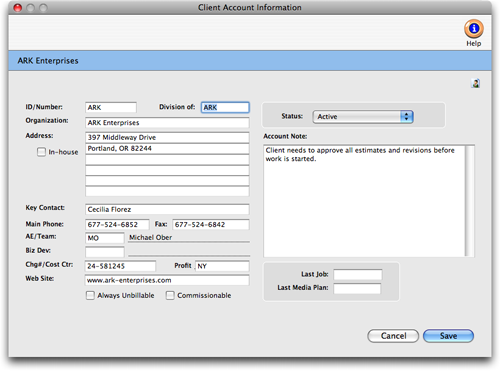Click the AE/Team field containing MO

(105, 238)
